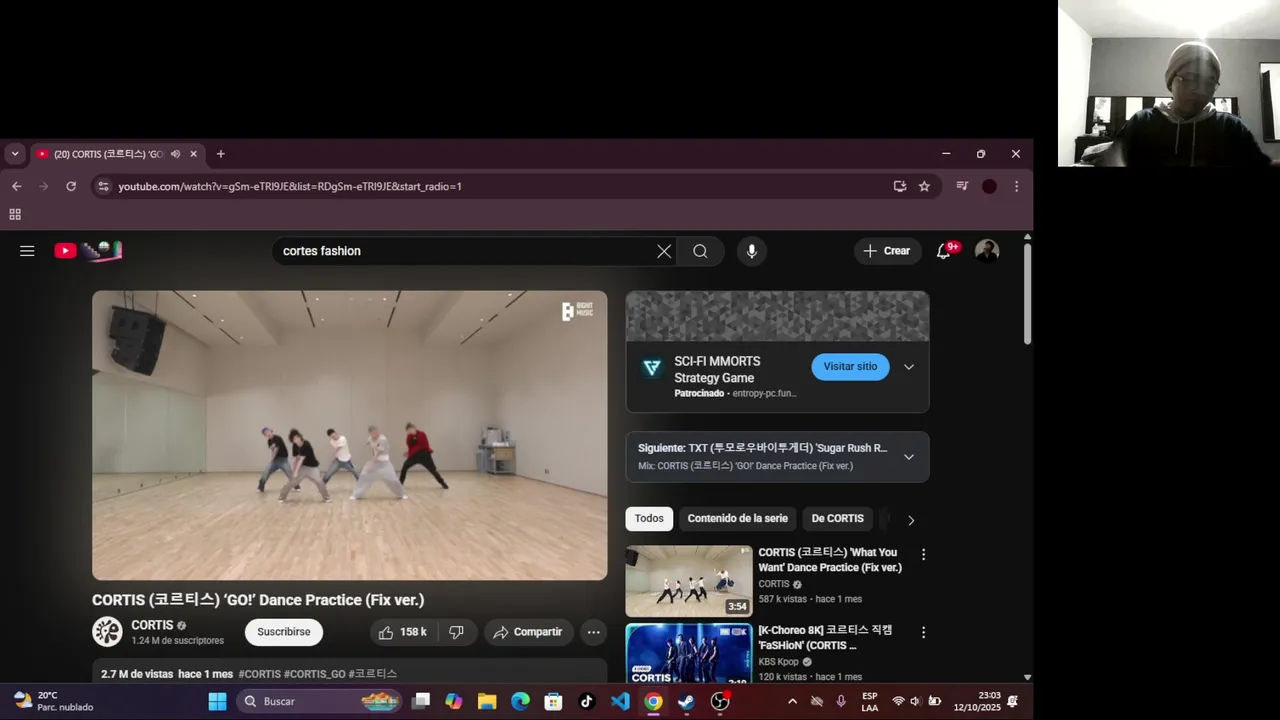Screen dimensions: 1280x720
Task: Open the weather widget on taskbar
Action: tap(55, 701)
